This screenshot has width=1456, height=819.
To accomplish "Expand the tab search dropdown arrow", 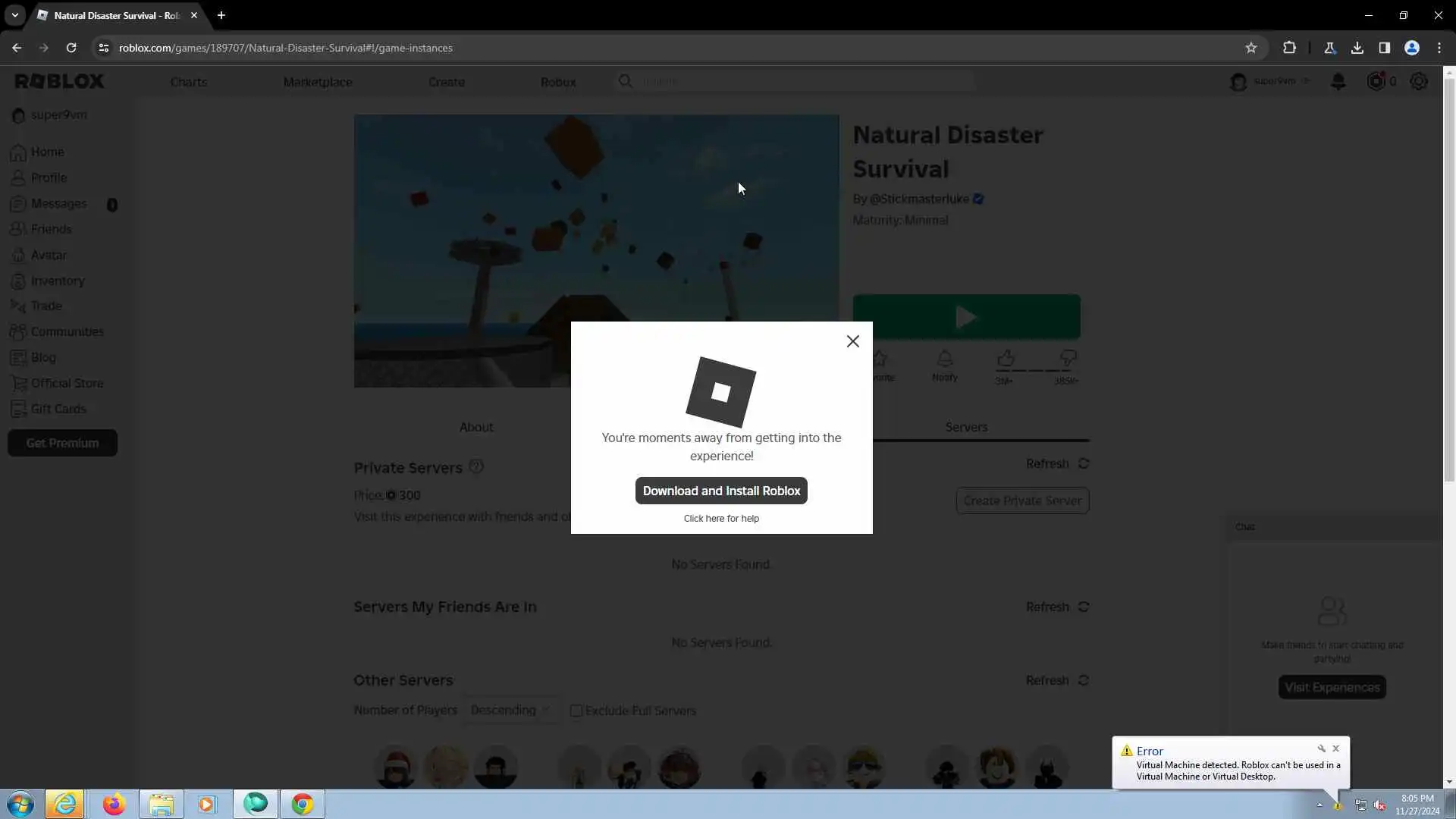I will (x=14, y=15).
